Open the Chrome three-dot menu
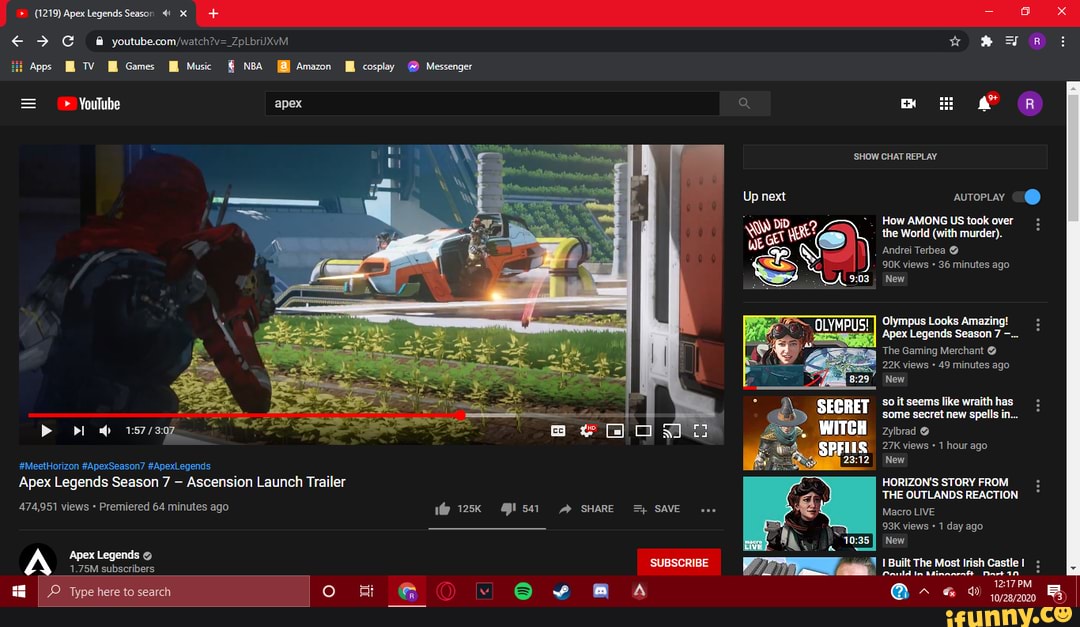 (1063, 41)
